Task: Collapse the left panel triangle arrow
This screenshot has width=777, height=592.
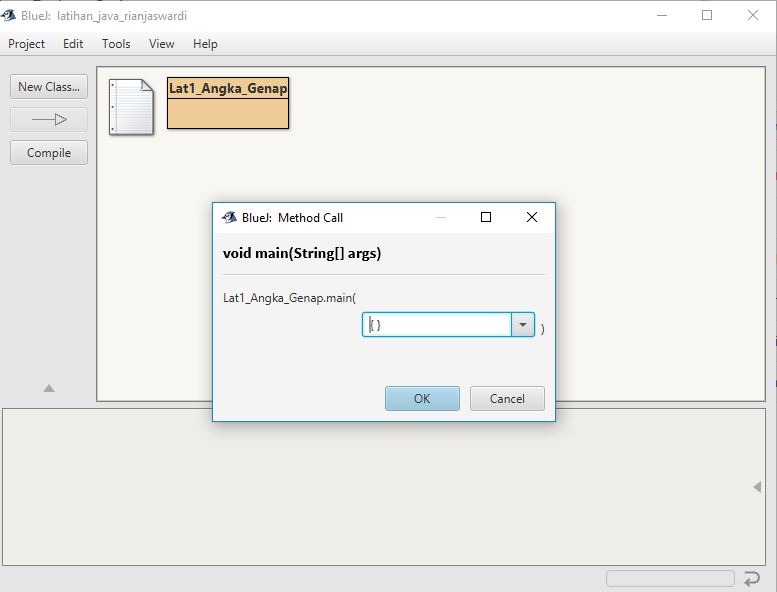Action: click(49, 388)
